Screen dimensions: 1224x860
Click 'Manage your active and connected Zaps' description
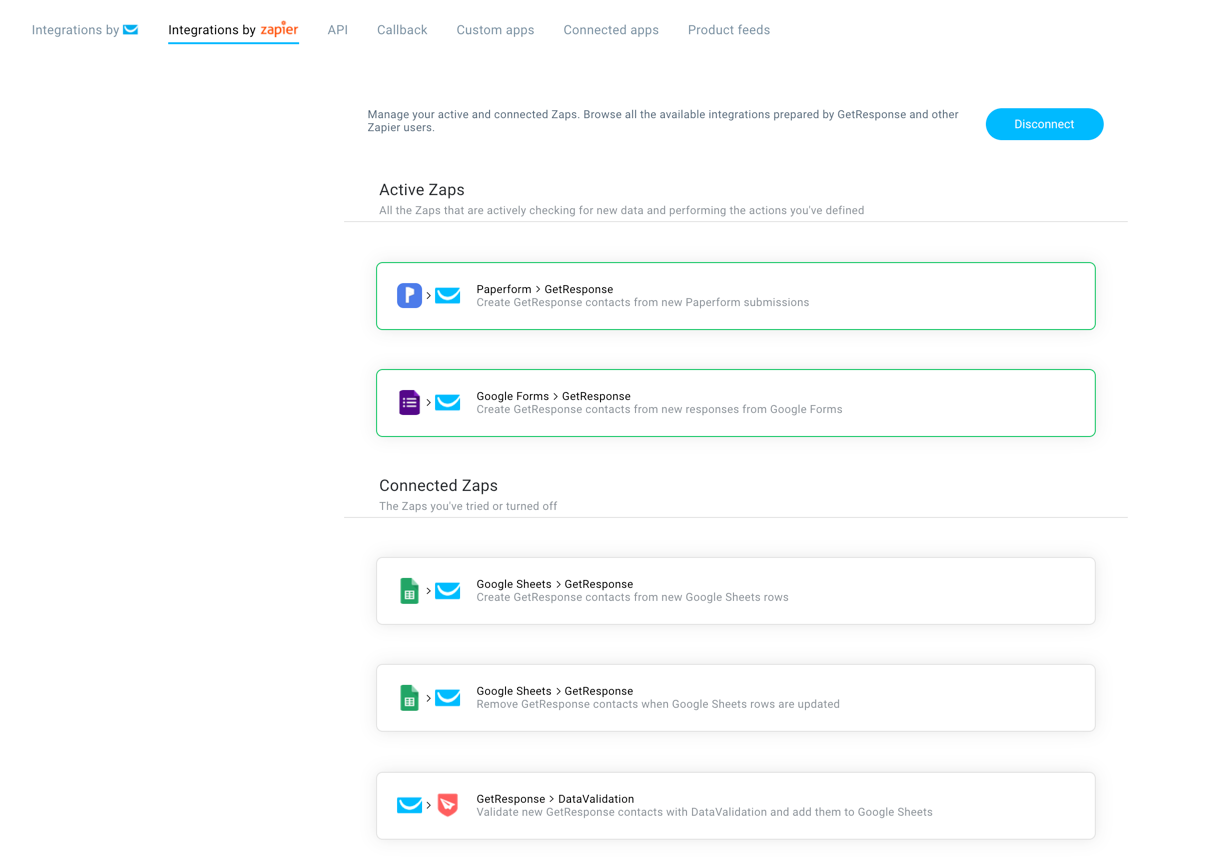pos(663,121)
